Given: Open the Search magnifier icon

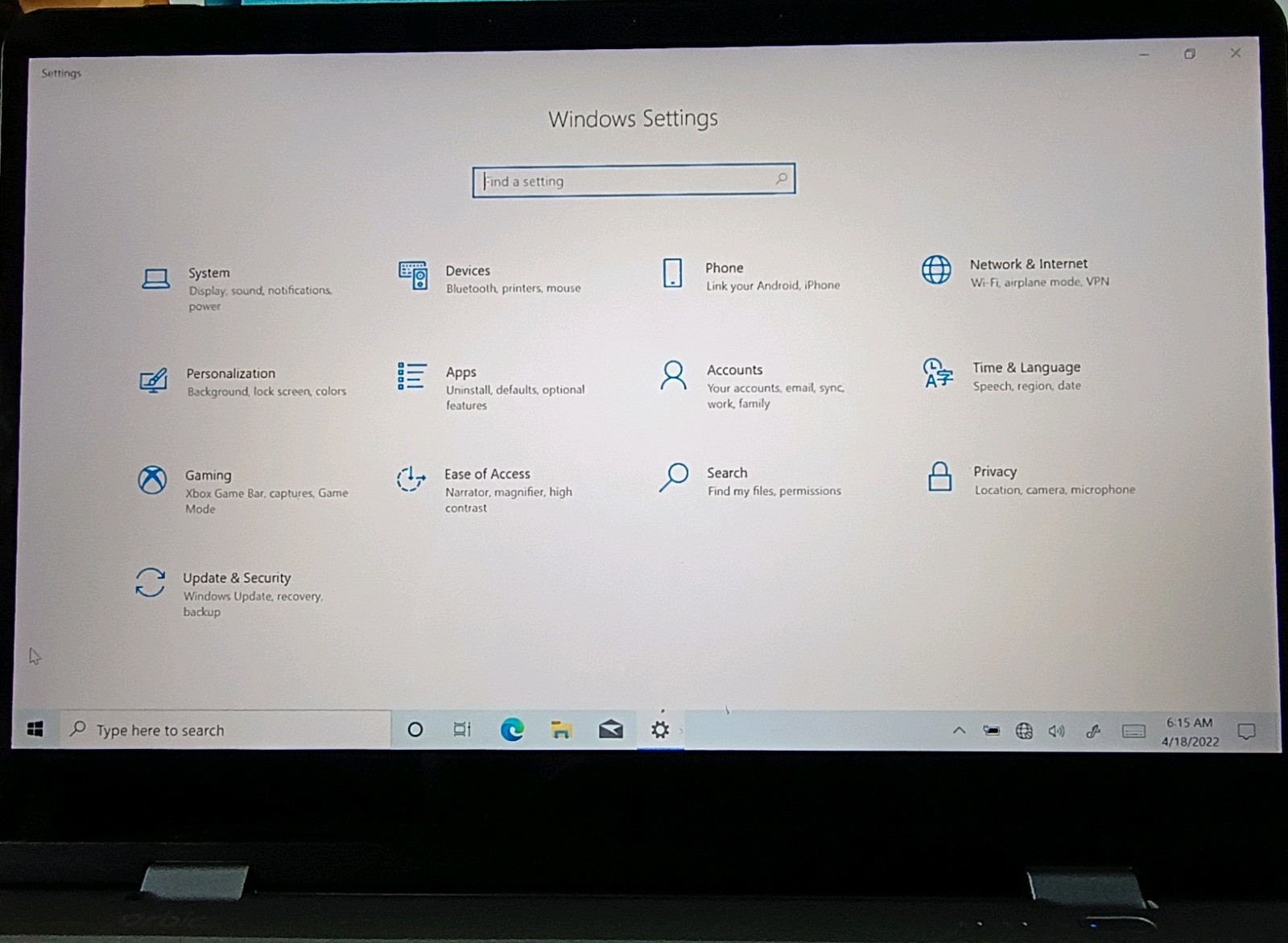Looking at the screenshot, I should [x=674, y=477].
